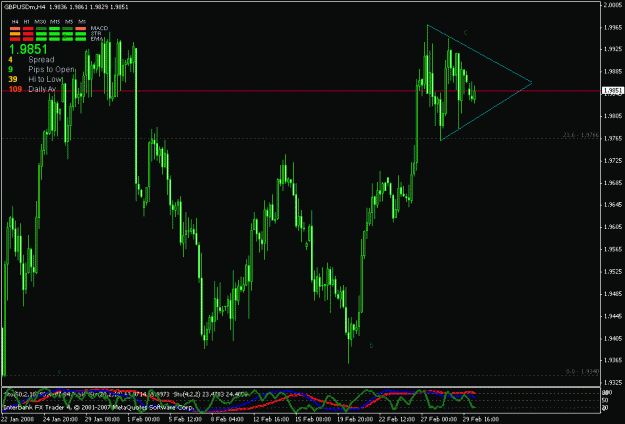The height and width of the screenshot is (424, 625).
Task: Click the Interbank FX Trader 4 copyright text
Action: (x=98, y=408)
